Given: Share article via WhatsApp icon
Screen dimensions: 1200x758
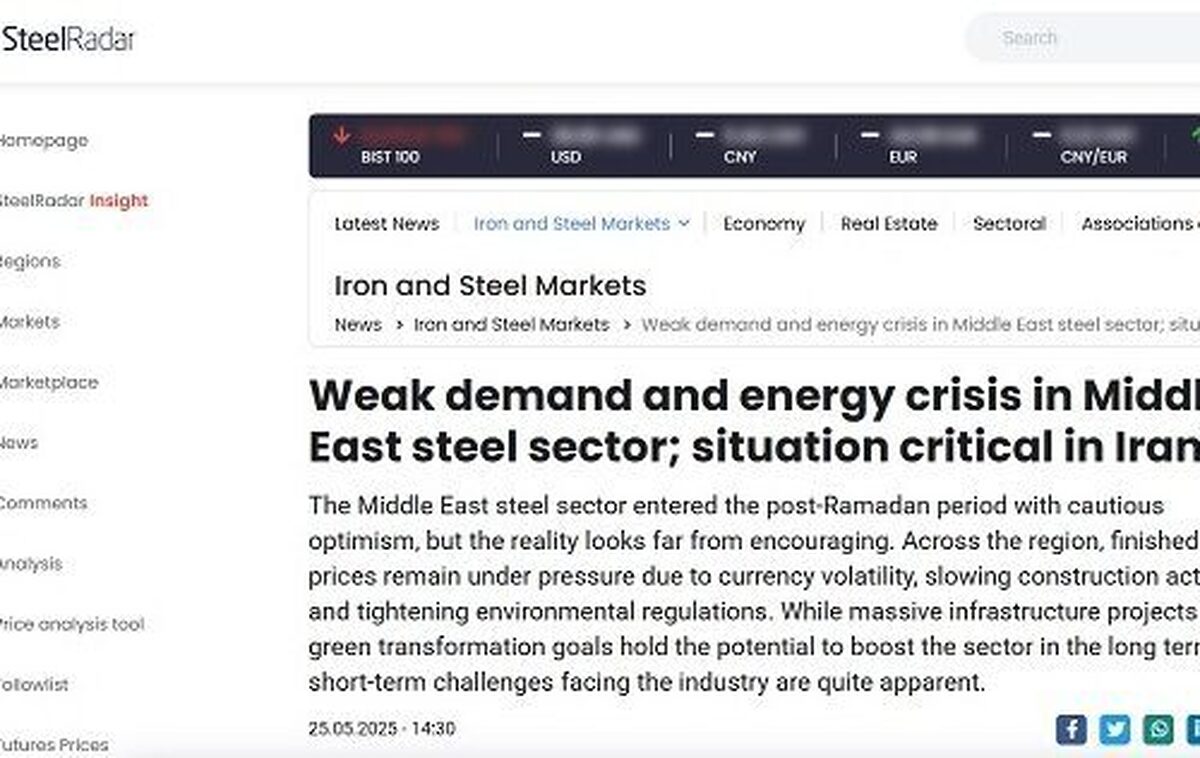Looking at the screenshot, I should (1159, 729).
